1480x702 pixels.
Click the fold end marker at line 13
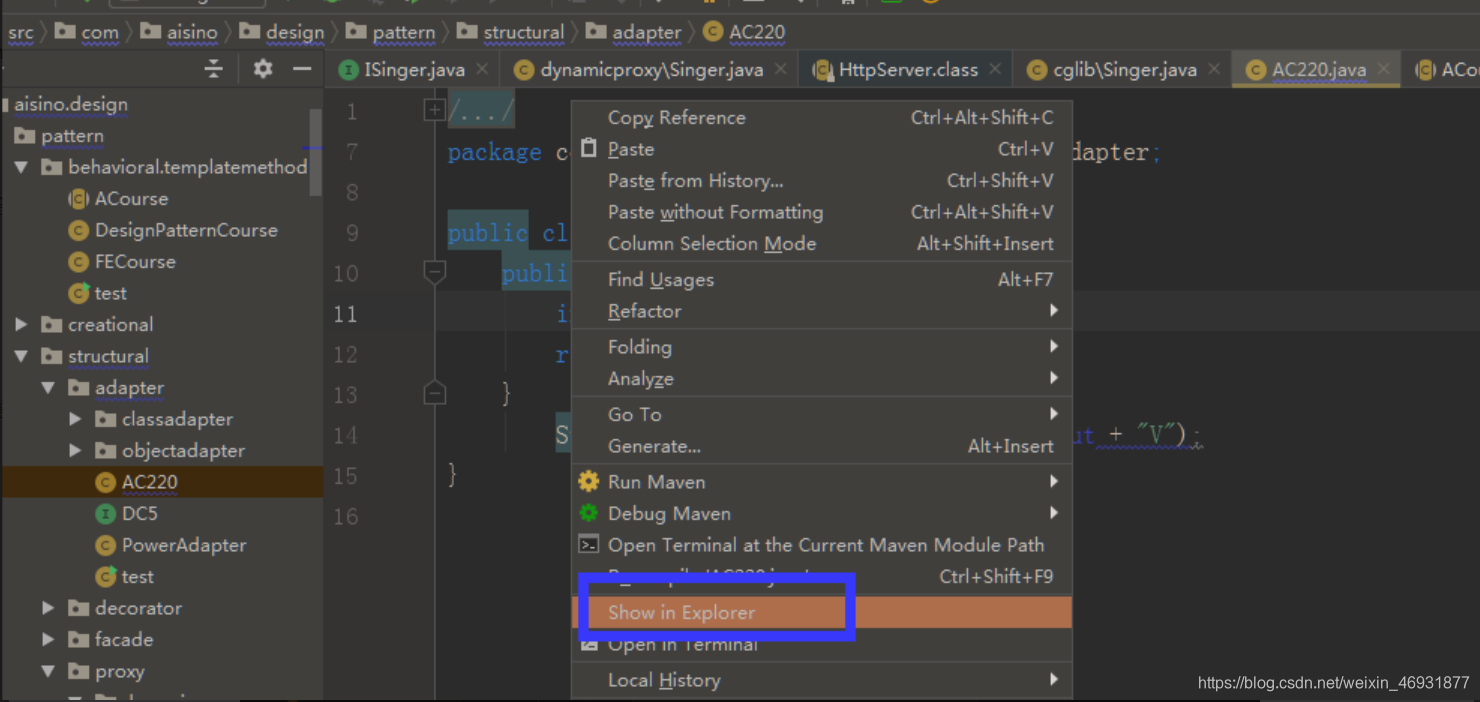[x=434, y=393]
